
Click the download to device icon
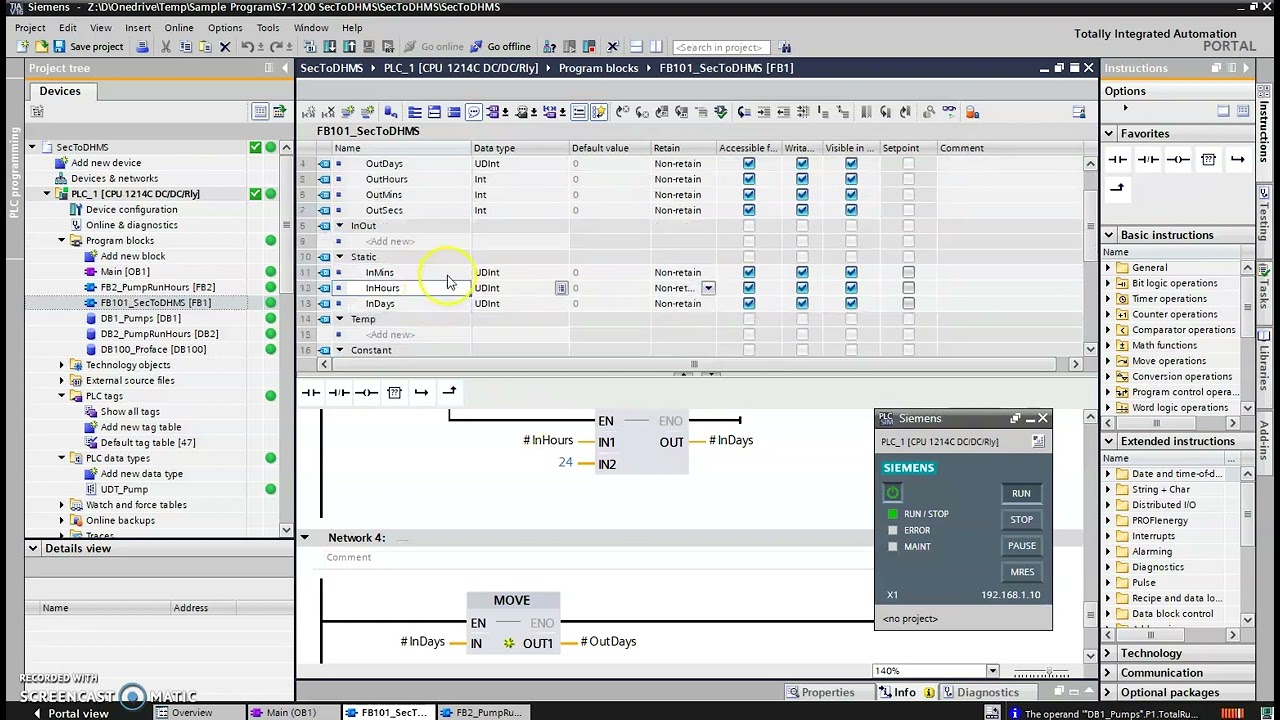[x=330, y=47]
